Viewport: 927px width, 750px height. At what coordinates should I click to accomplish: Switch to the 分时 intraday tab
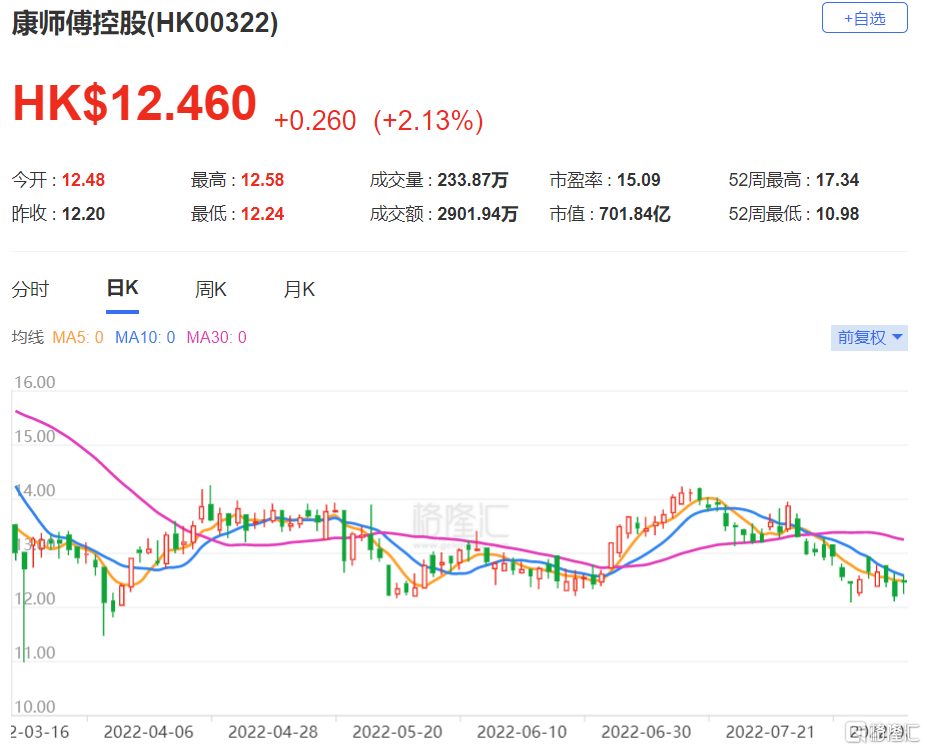(30, 289)
